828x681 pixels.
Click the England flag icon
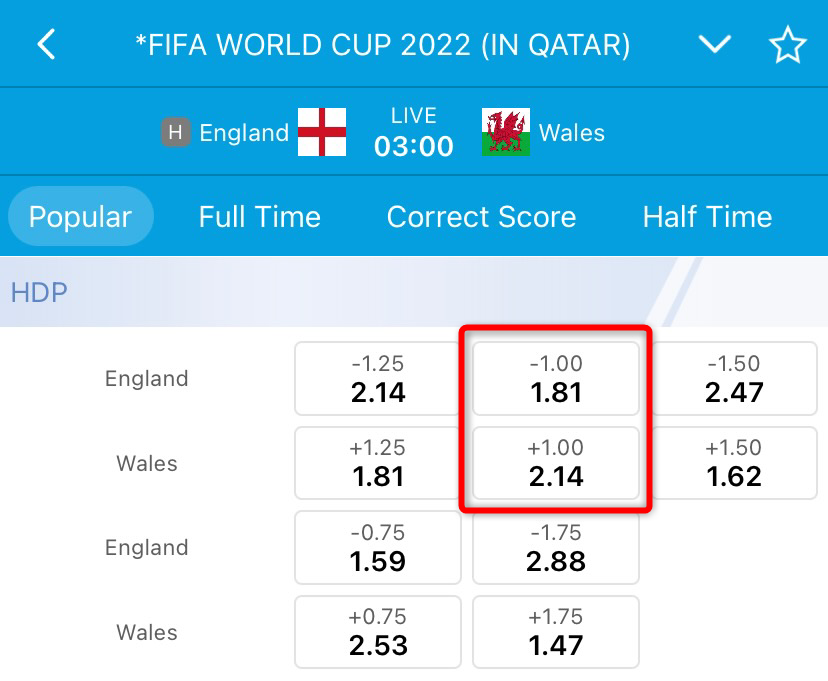pos(324,131)
